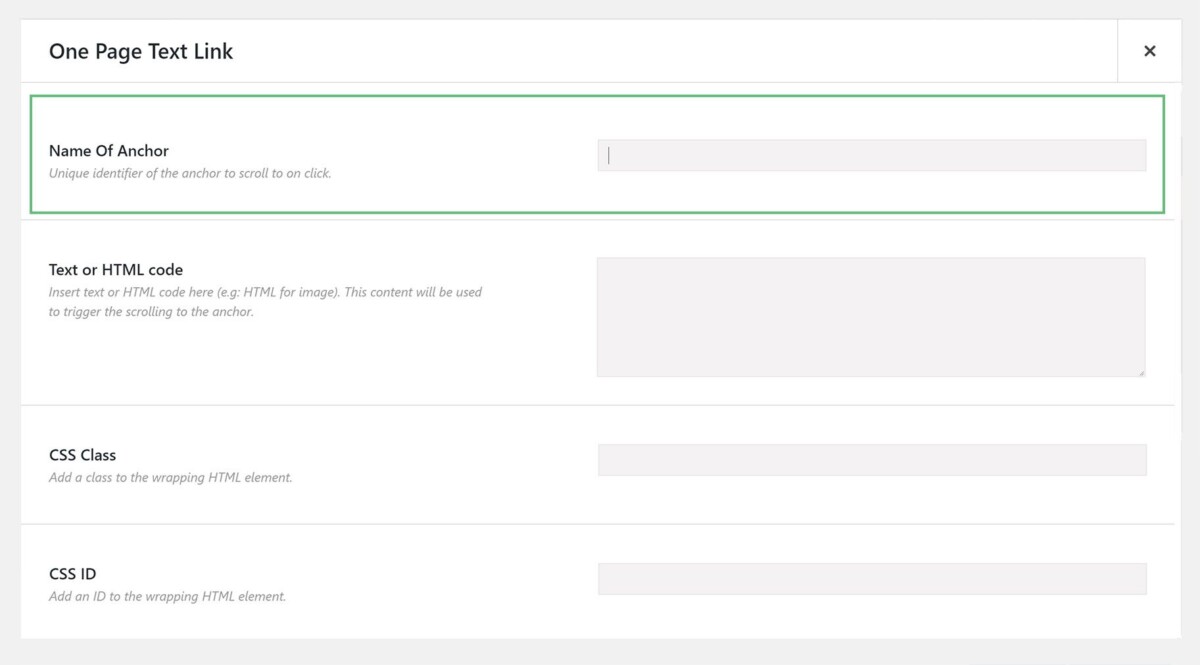
Task: Click the Text or HTML code textarea
Action: point(870,315)
